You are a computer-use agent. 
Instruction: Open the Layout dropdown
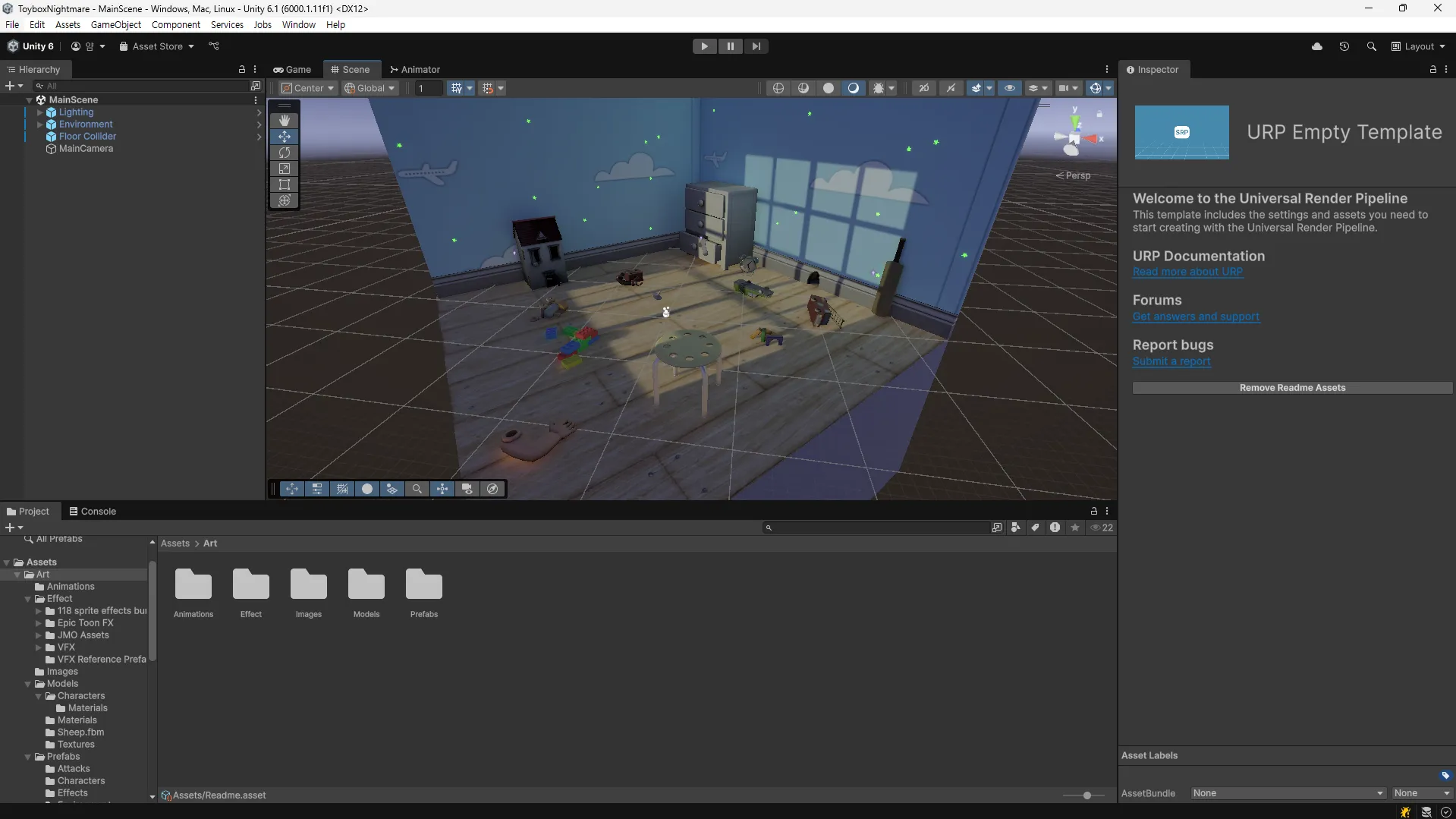coord(1418,46)
